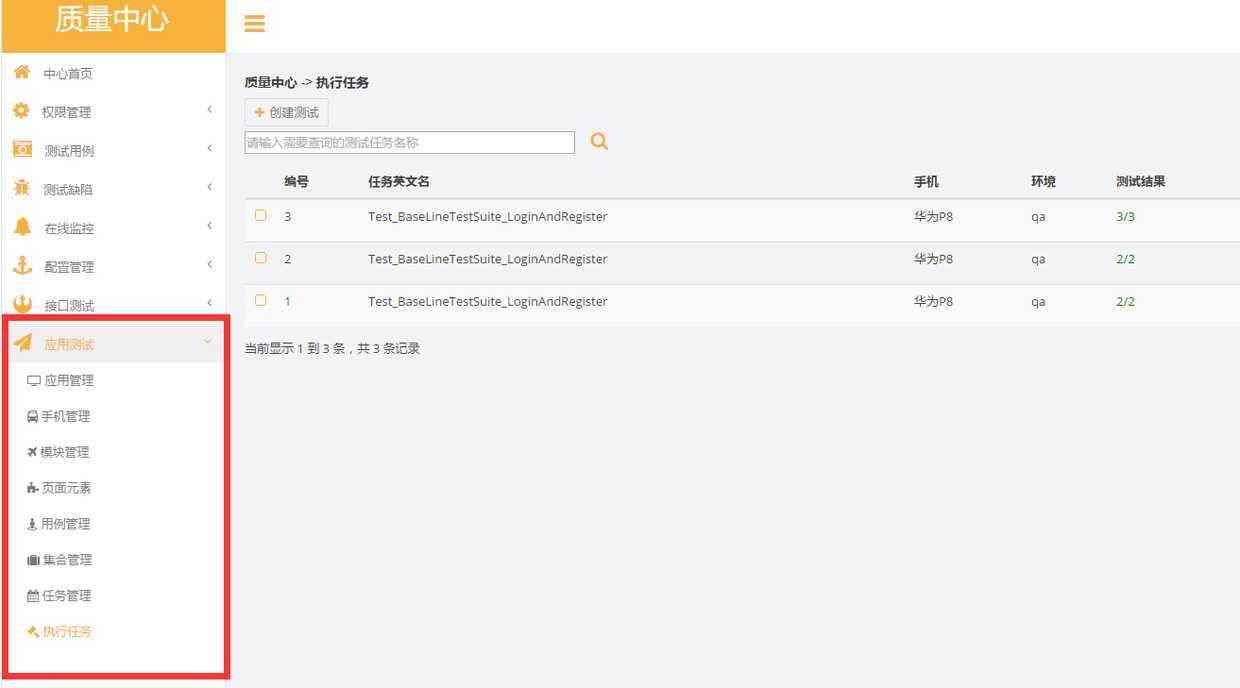
Task: Click task name in row number 3
Action: point(488,216)
